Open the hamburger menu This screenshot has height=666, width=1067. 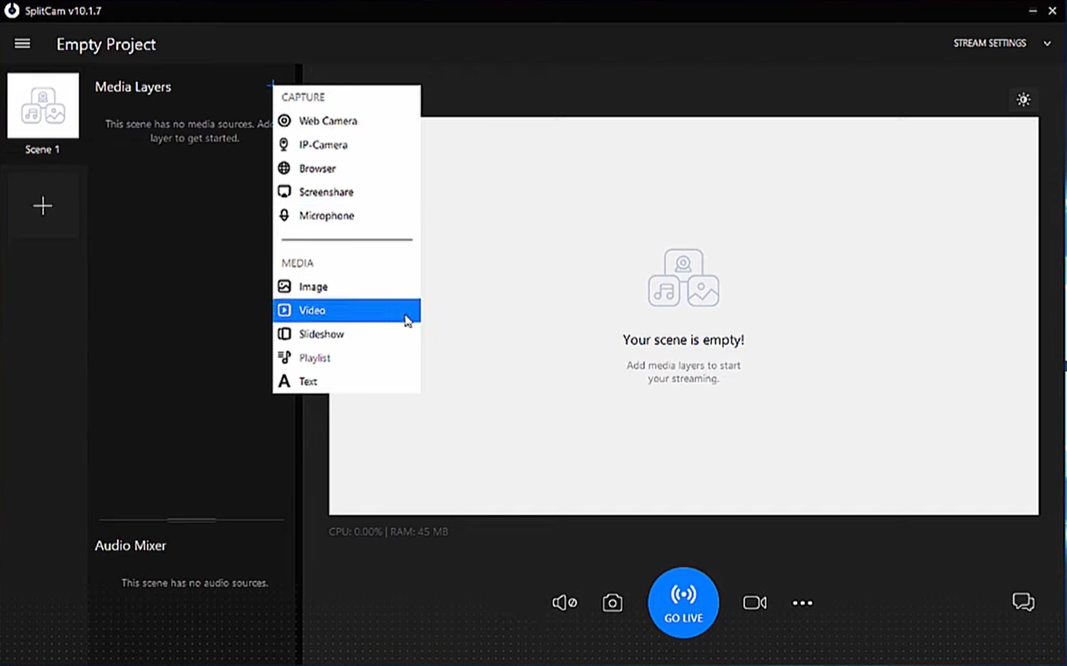(22, 43)
